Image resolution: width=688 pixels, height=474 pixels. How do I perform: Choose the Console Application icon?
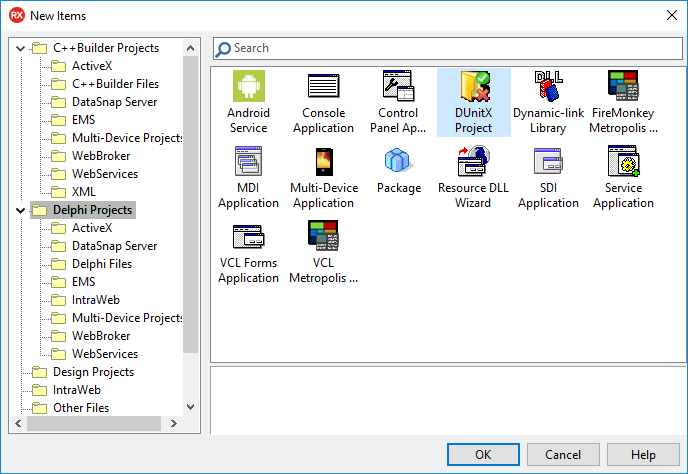point(323,86)
